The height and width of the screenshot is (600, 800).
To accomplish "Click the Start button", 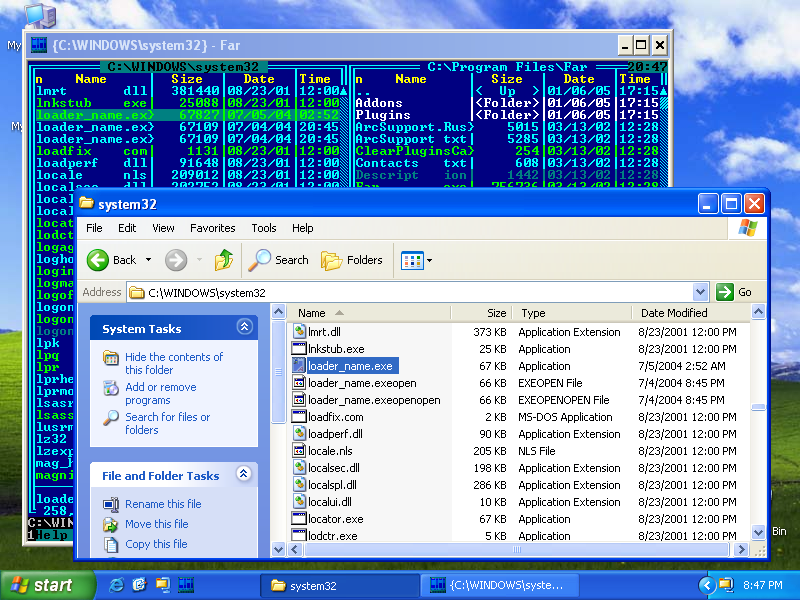I will tap(47, 585).
